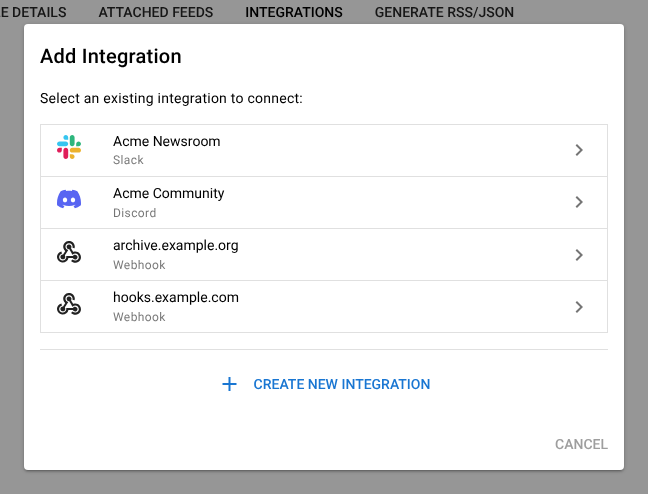648x494 pixels.
Task: Open the Generate RSS/JSON tab
Action: click(444, 12)
